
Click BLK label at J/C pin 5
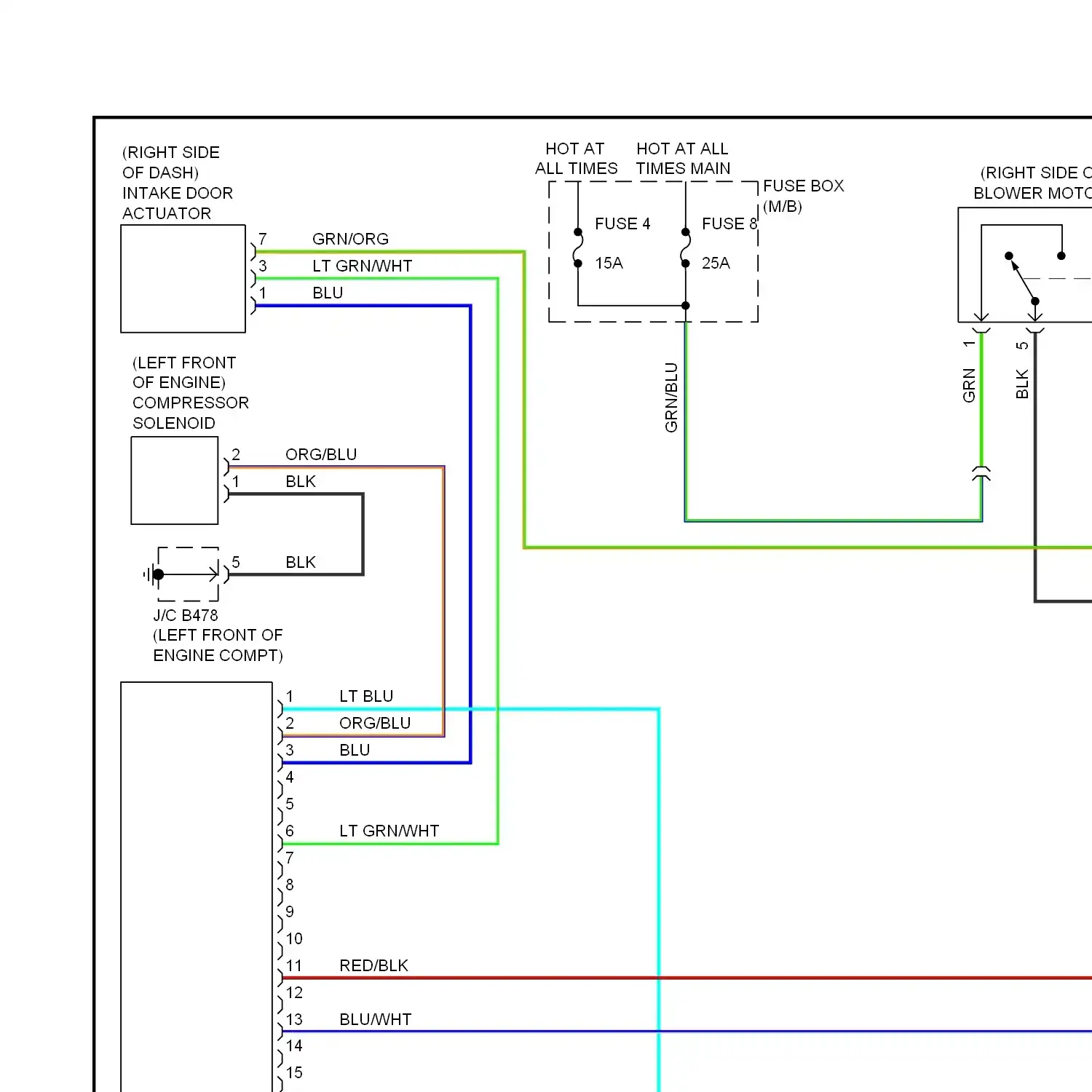301,562
